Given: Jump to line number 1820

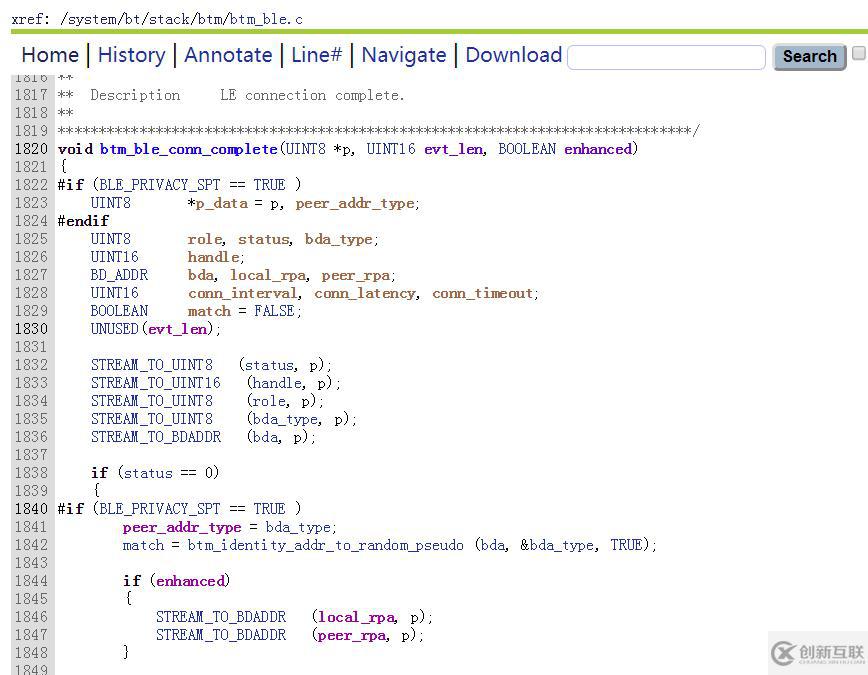Looking at the screenshot, I should pos(31,149).
